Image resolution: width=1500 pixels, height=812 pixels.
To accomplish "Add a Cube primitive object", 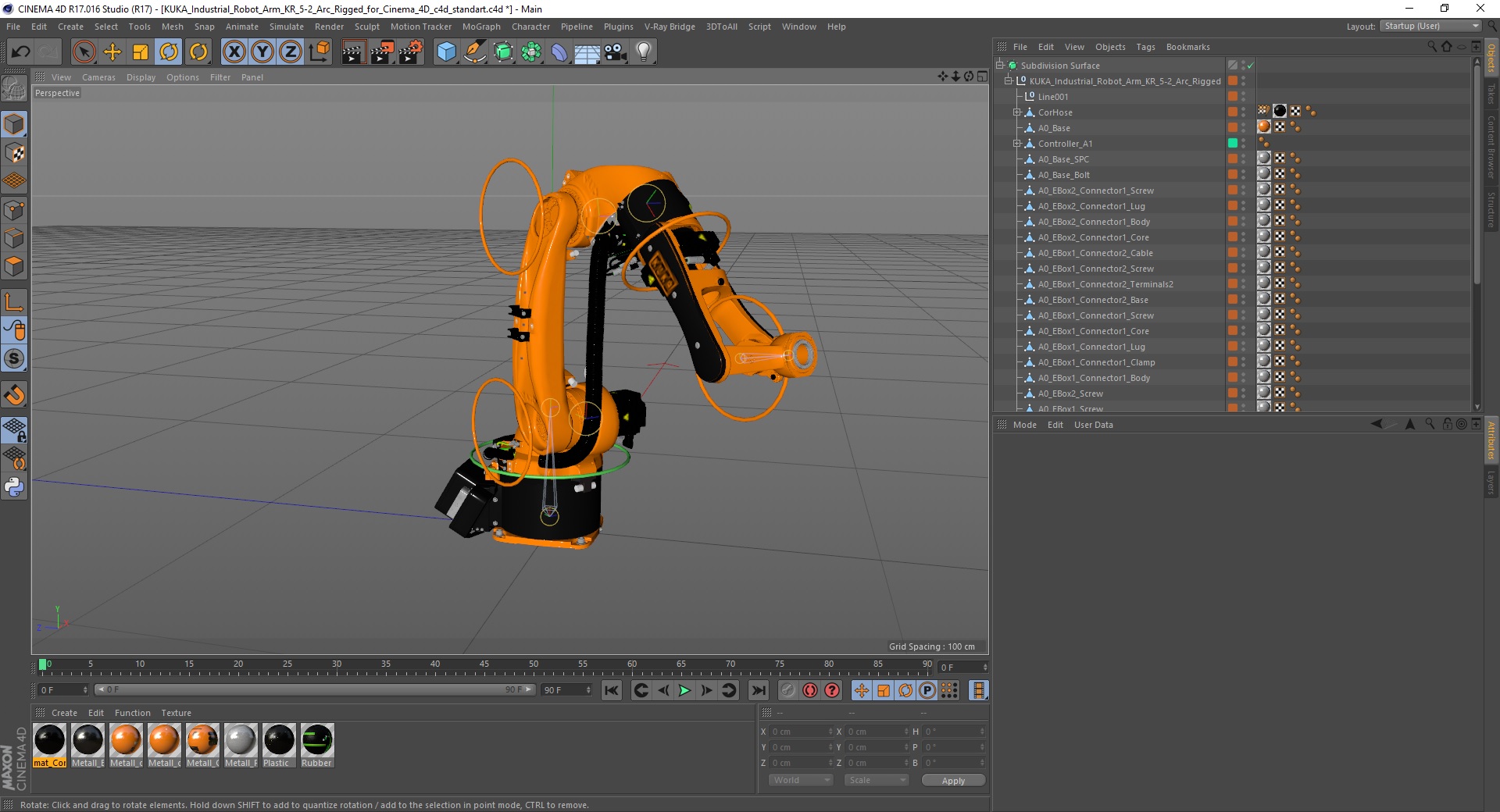I will (446, 52).
